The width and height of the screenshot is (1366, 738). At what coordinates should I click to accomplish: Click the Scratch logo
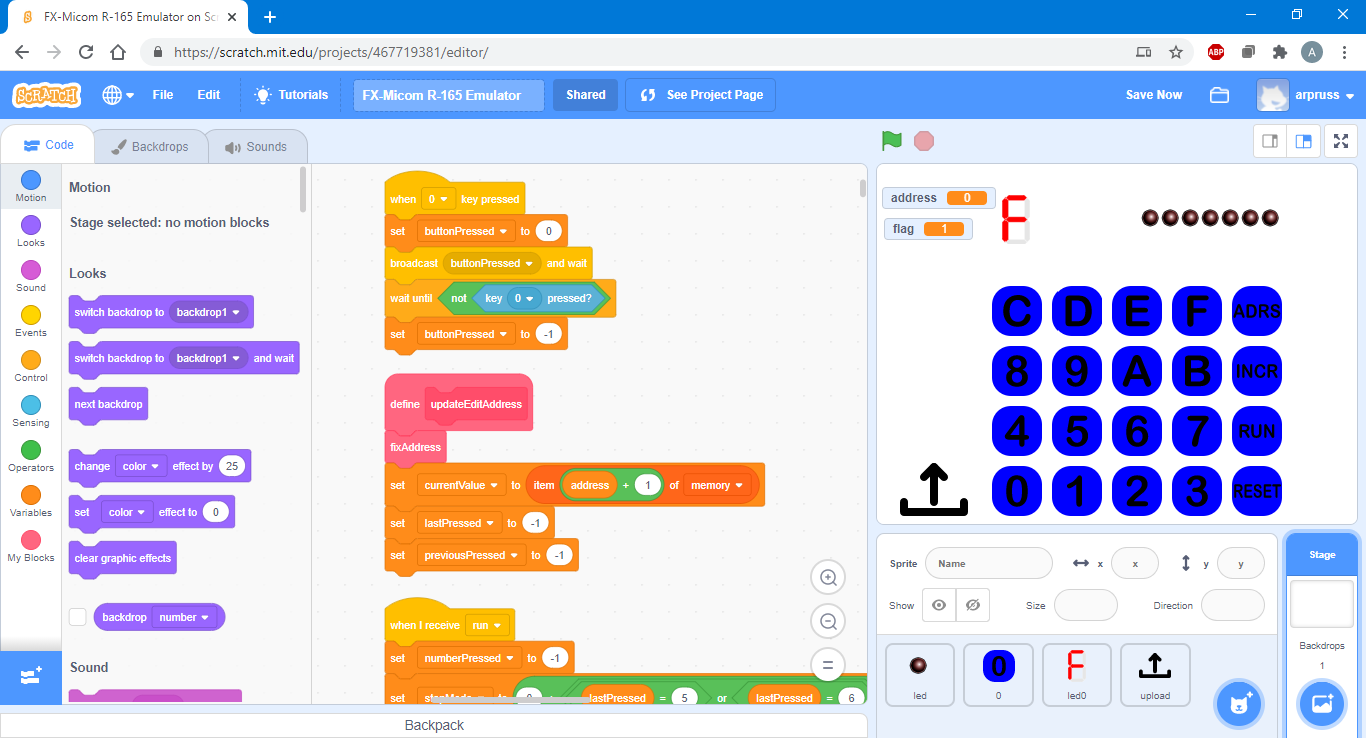47,95
